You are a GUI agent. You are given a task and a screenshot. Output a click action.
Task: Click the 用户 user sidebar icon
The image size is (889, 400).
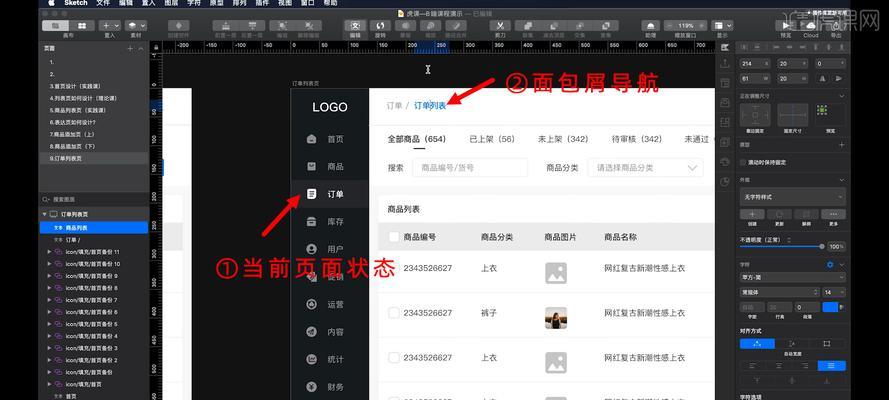coord(311,249)
